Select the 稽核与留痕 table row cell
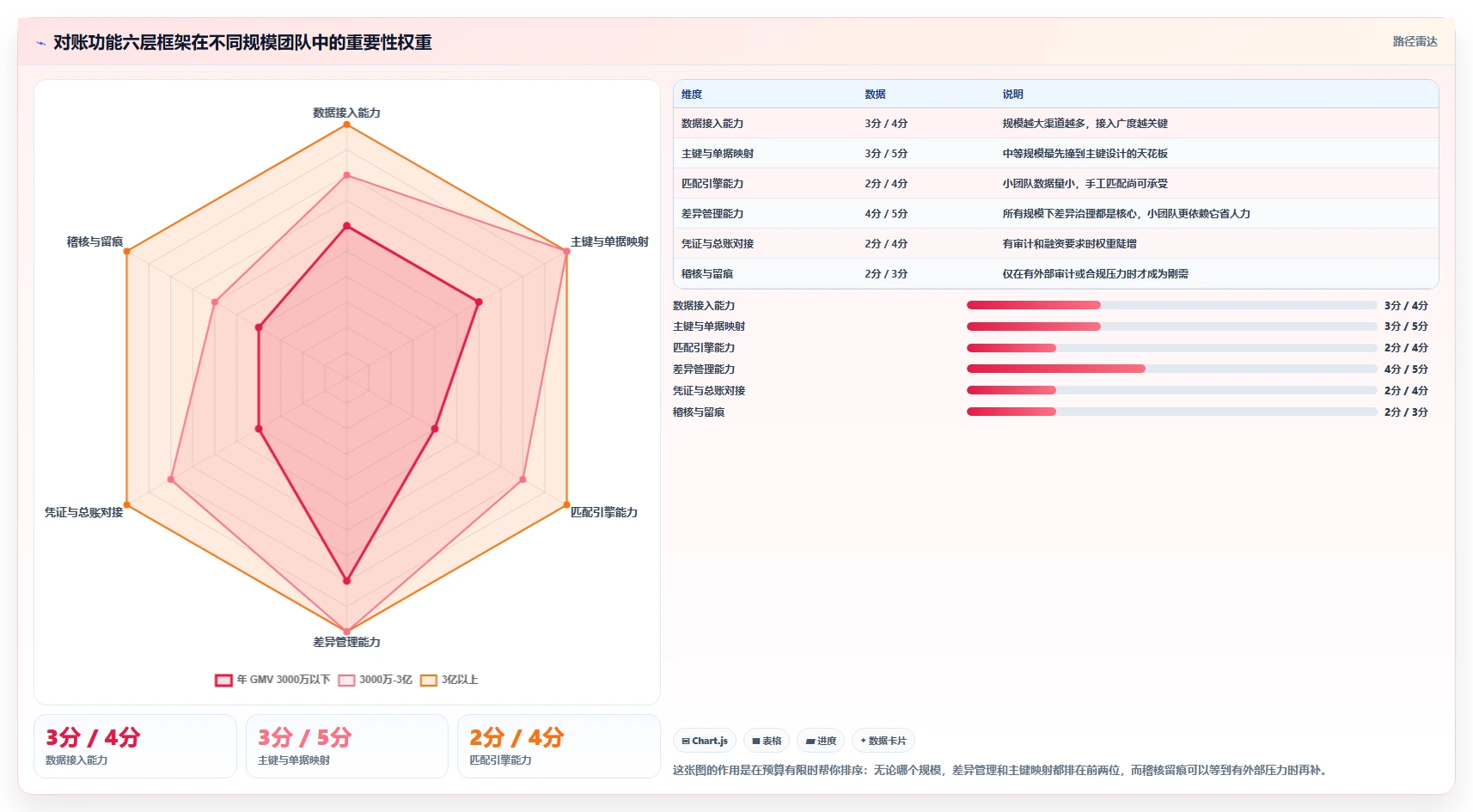 tap(707, 274)
